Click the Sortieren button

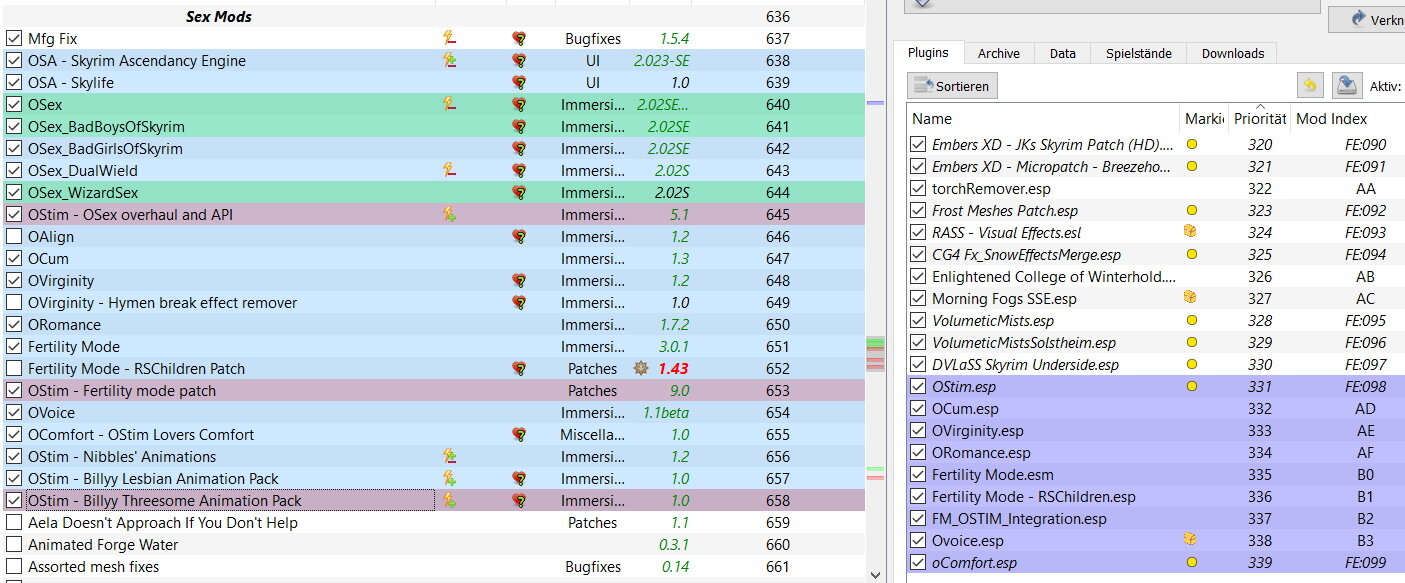[952, 86]
